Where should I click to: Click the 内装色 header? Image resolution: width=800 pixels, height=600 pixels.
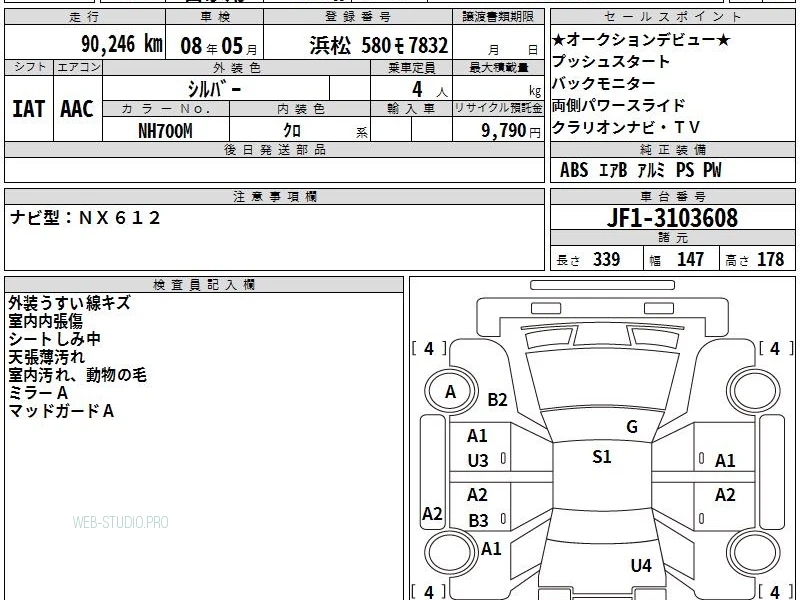pyautogui.click(x=301, y=109)
